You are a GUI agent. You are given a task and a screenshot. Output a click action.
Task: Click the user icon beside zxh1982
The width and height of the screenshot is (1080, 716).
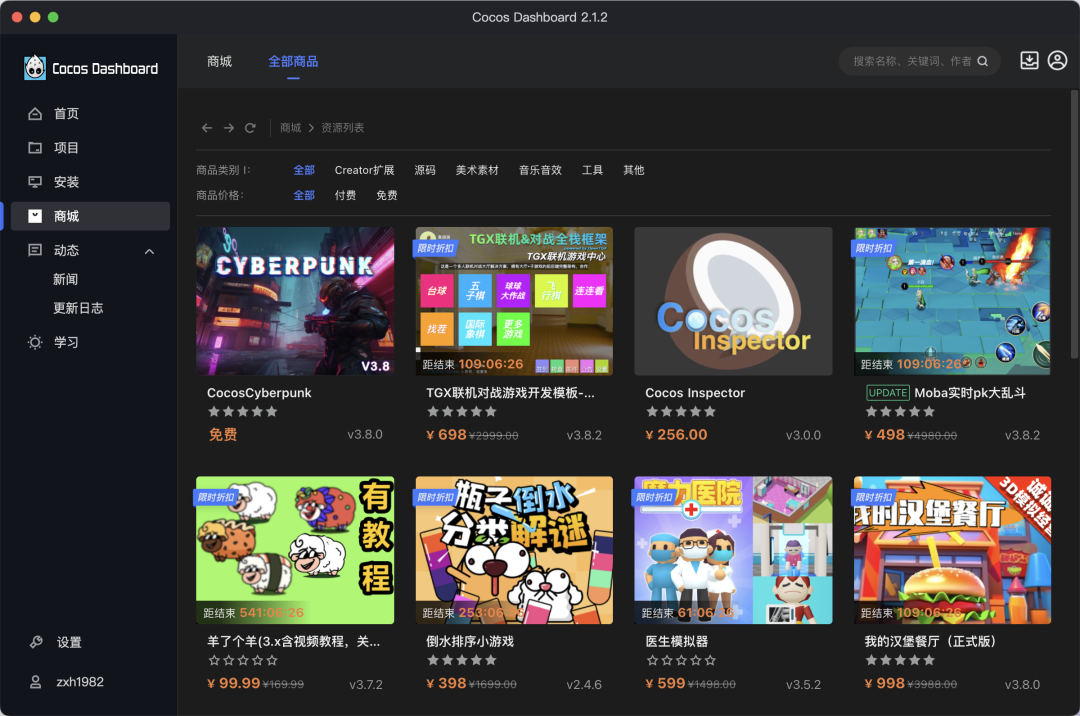pos(36,682)
